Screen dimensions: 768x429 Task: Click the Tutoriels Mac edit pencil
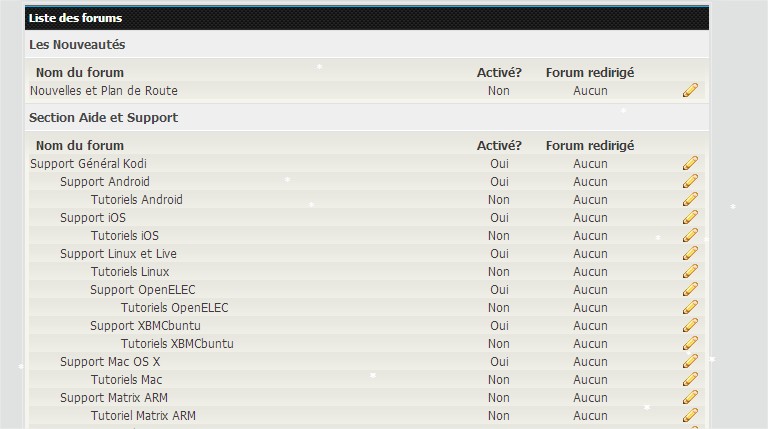click(x=690, y=379)
